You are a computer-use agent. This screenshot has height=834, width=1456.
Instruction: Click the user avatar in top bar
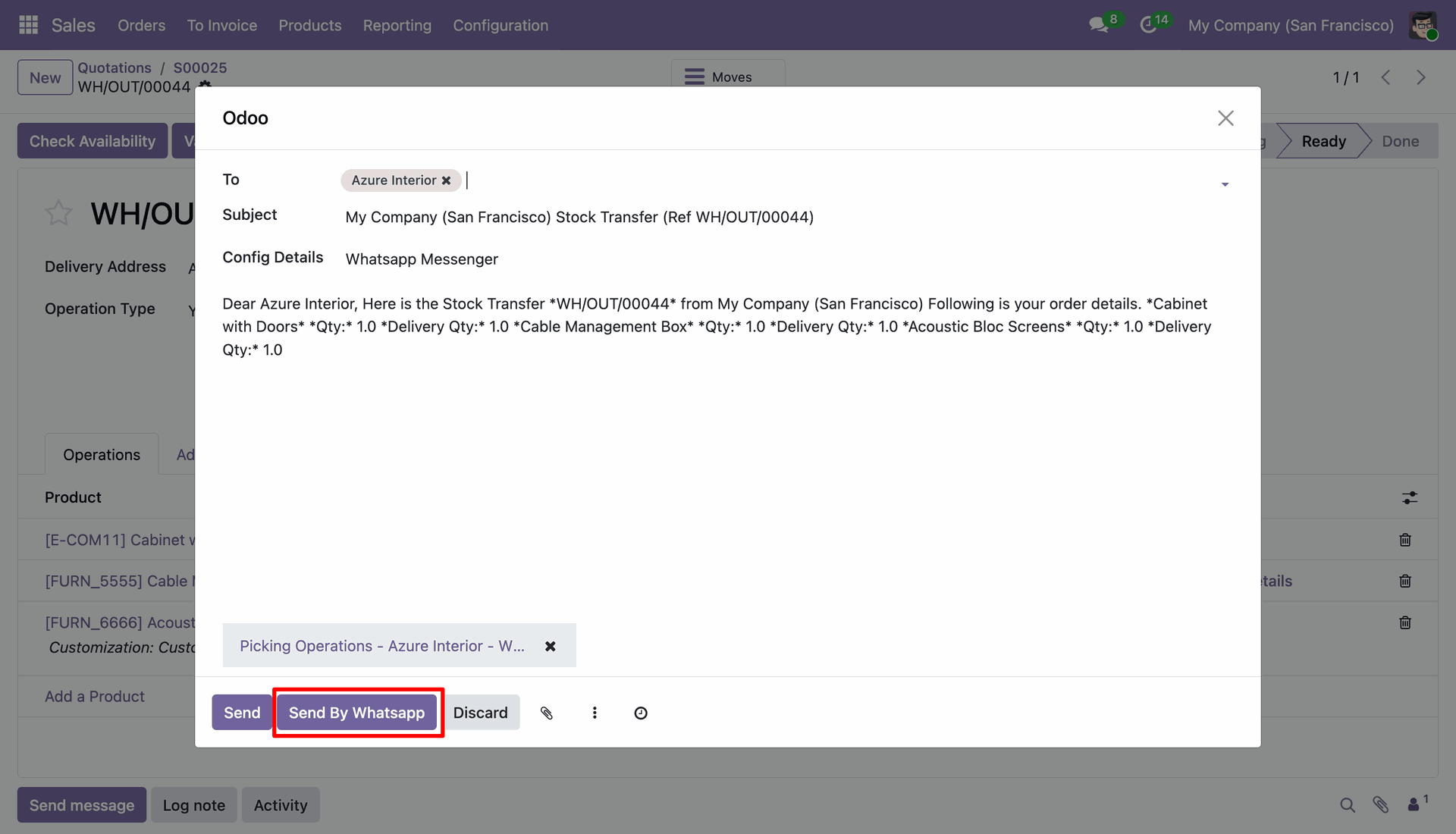[x=1423, y=25]
